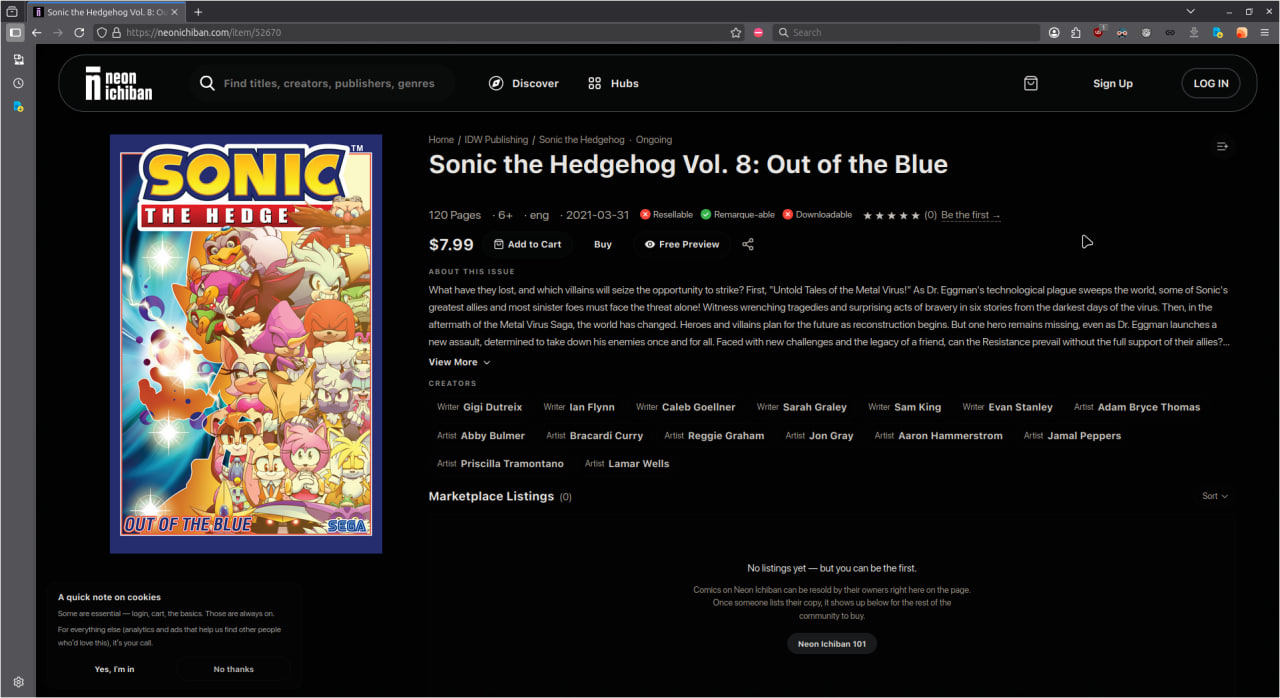1280x698 pixels.
Task: Open Sonic the Hedgehog series breadcrumb
Action: click(x=581, y=140)
